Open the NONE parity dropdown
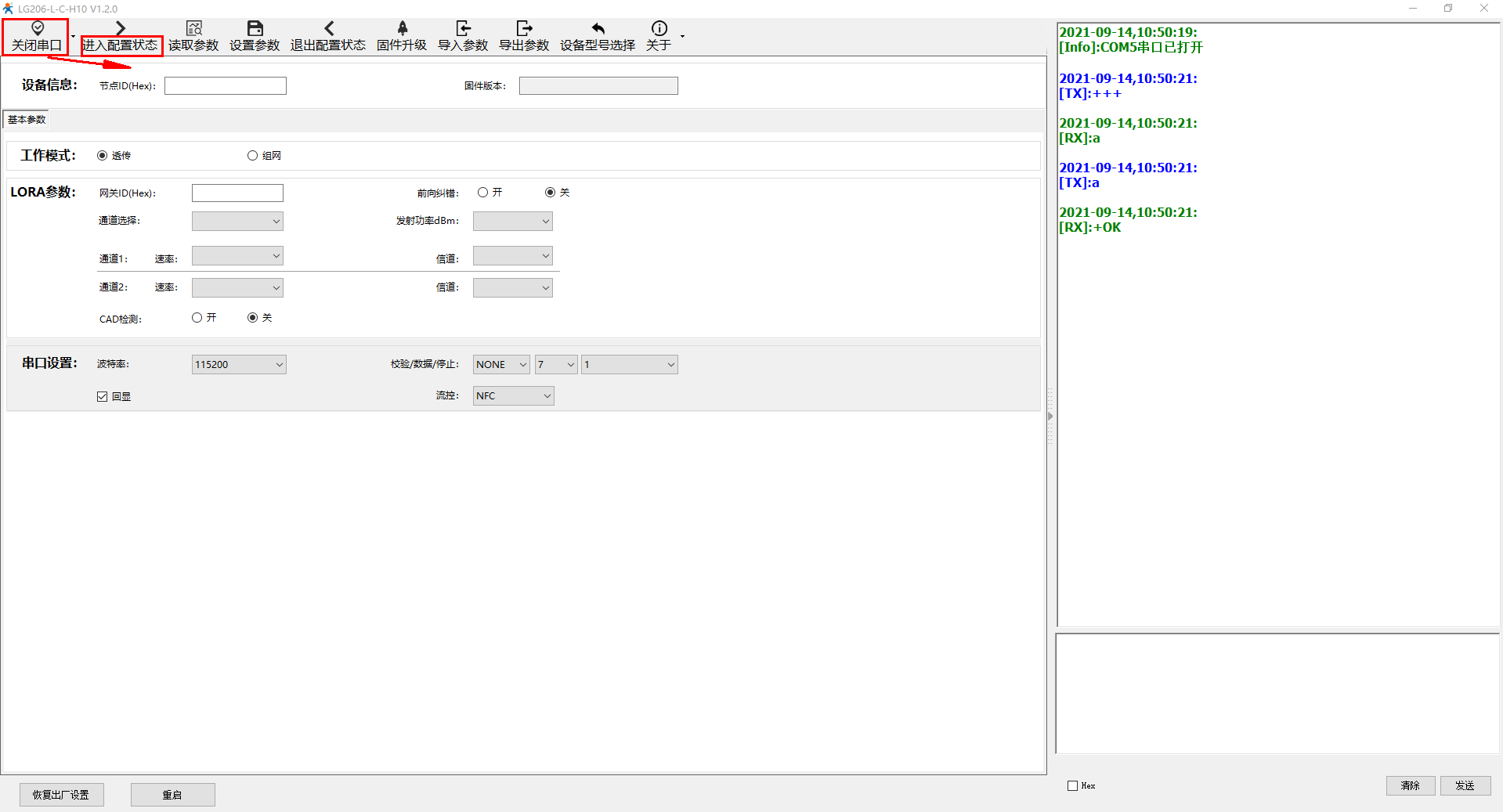Image resolution: width=1503 pixels, height=812 pixels. point(501,365)
